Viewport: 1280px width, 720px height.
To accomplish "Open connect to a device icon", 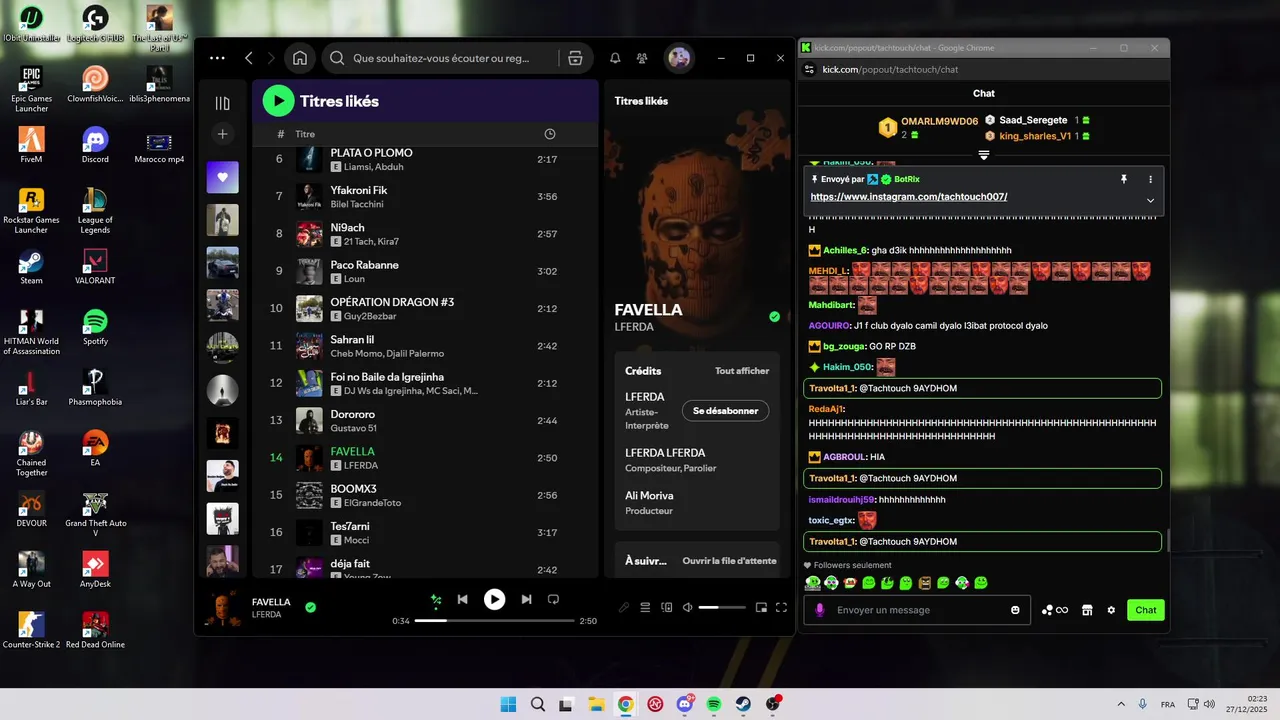I will [x=667, y=607].
